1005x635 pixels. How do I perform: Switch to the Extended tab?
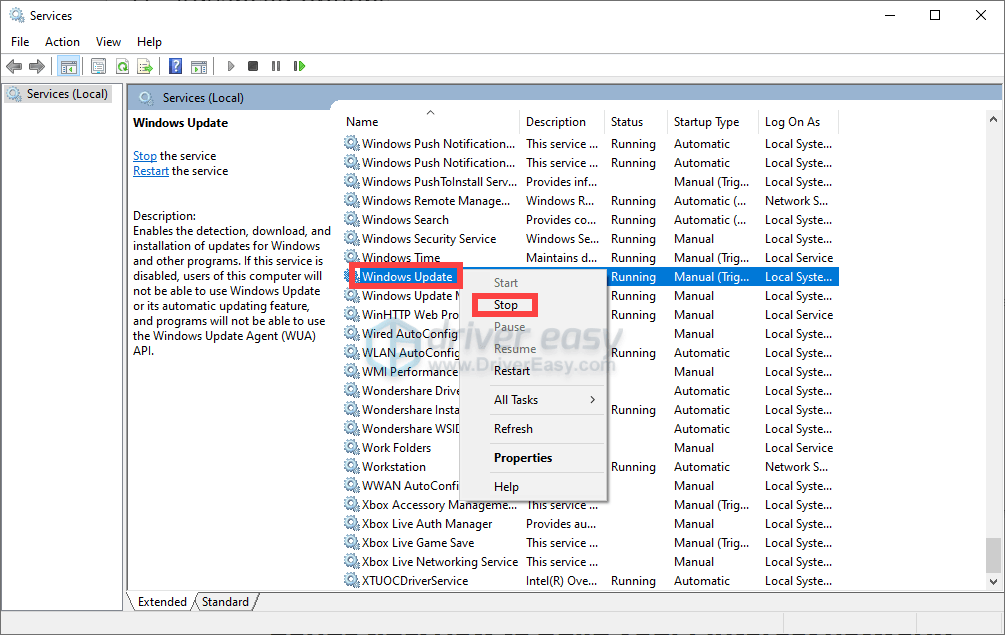click(162, 602)
